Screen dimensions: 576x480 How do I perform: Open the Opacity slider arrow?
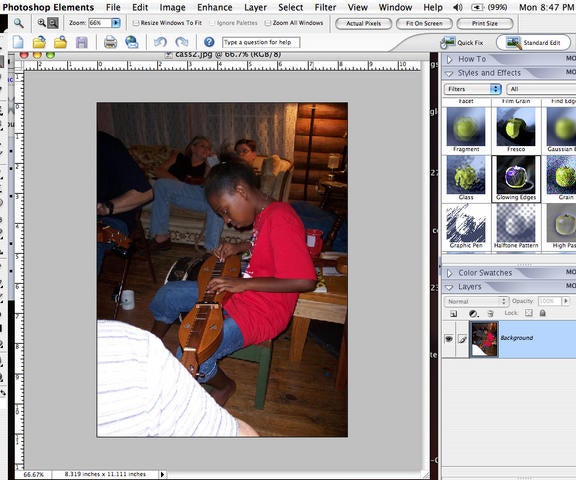tap(566, 301)
